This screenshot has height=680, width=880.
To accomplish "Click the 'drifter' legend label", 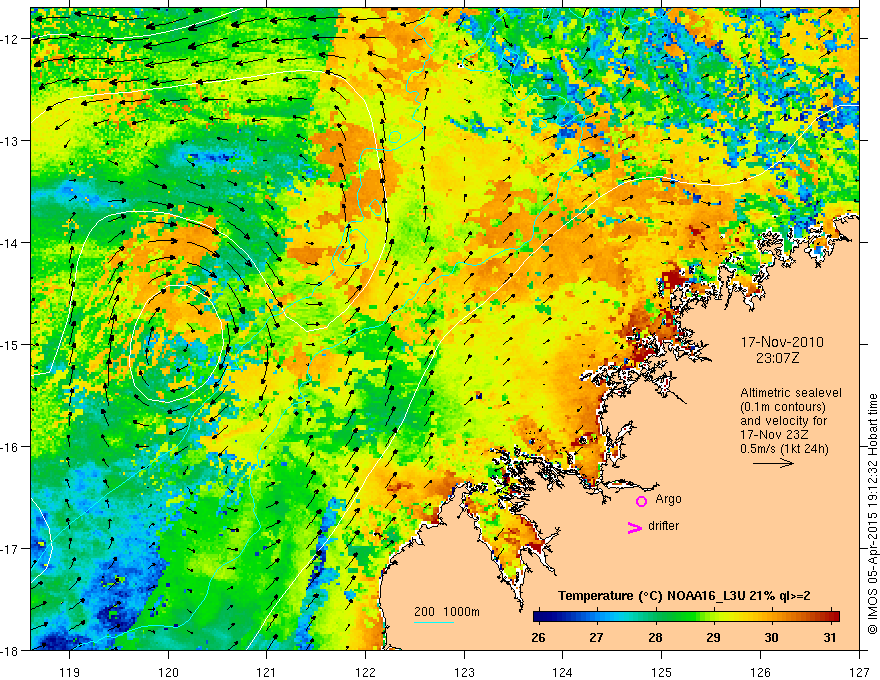I will coord(663,526).
